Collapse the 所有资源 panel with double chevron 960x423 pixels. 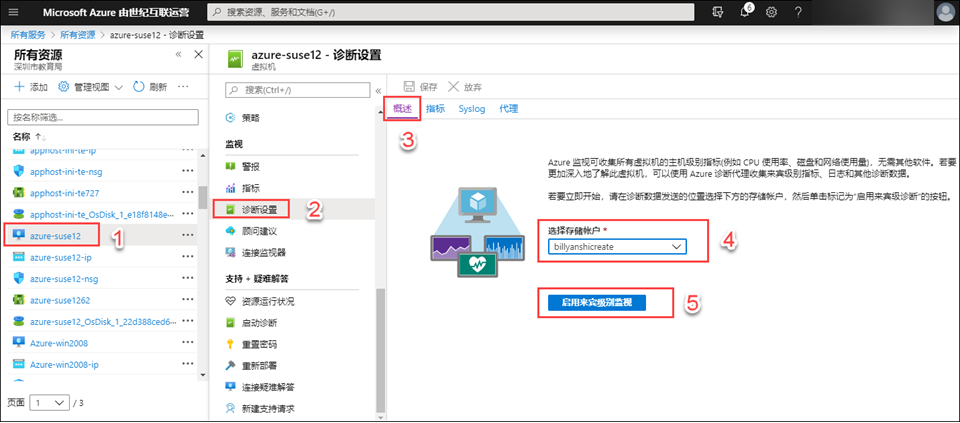(178, 54)
